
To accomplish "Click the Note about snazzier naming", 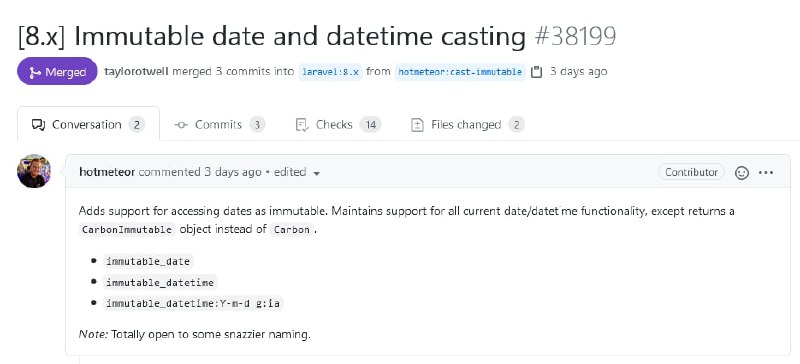I will pyautogui.click(x=194, y=335).
